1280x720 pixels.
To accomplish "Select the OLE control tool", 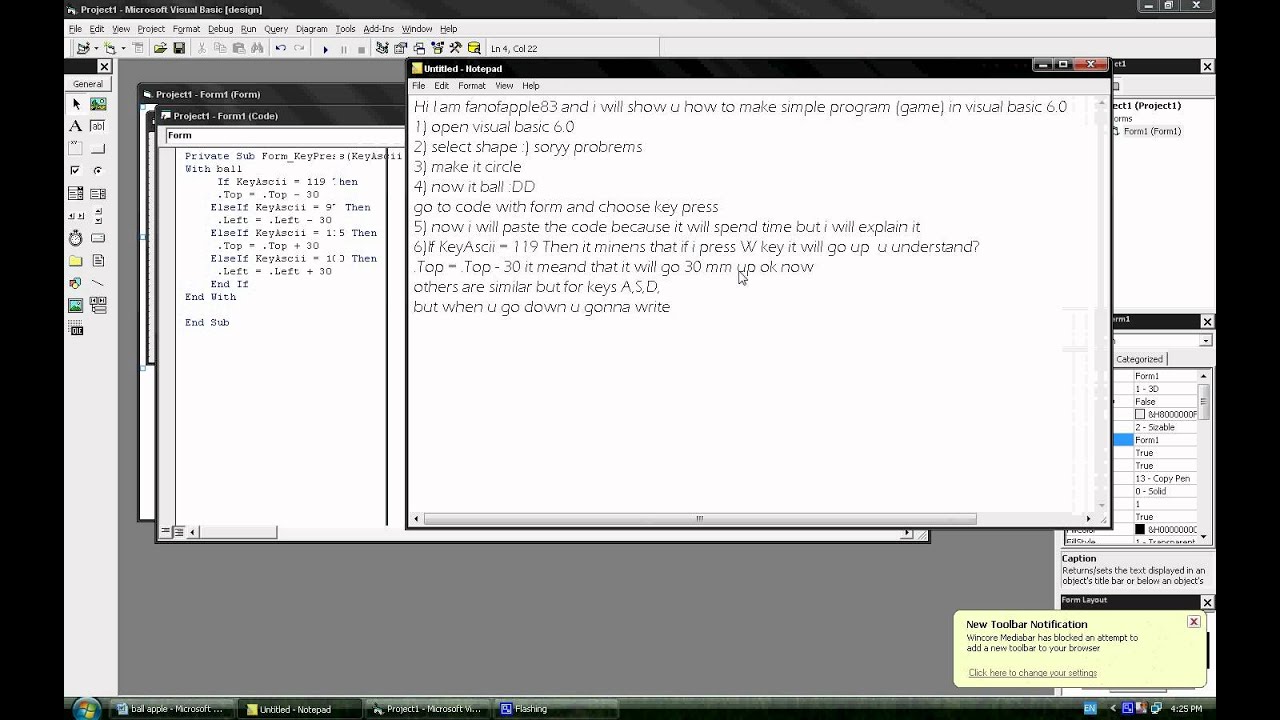I will coord(76,328).
